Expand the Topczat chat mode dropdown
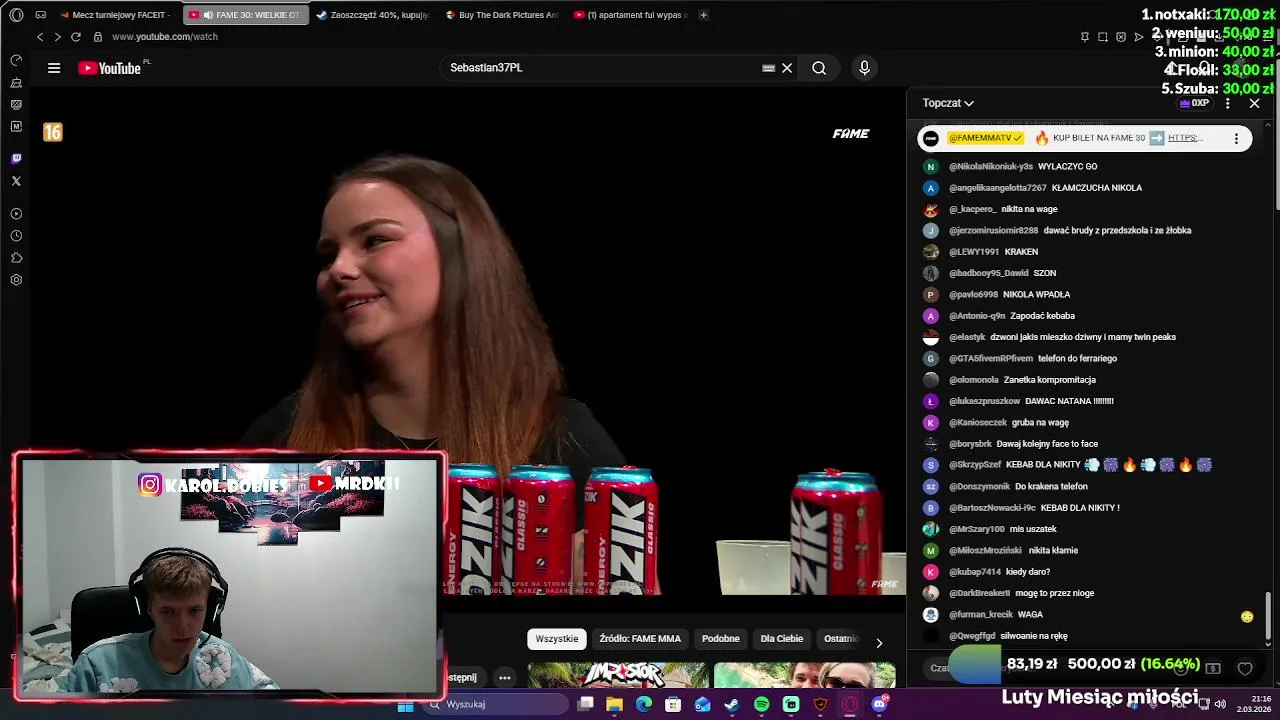Screen dimensions: 1280x720 (x=948, y=103)
